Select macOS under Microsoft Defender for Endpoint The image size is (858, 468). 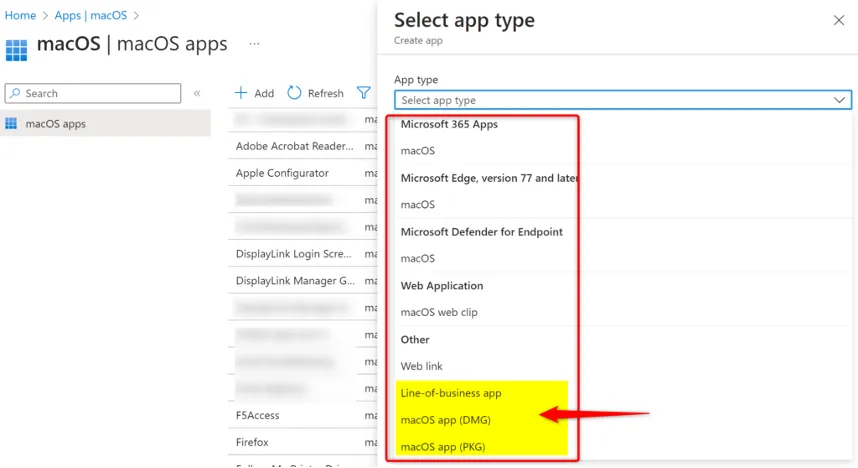click(x=418, y=259)
